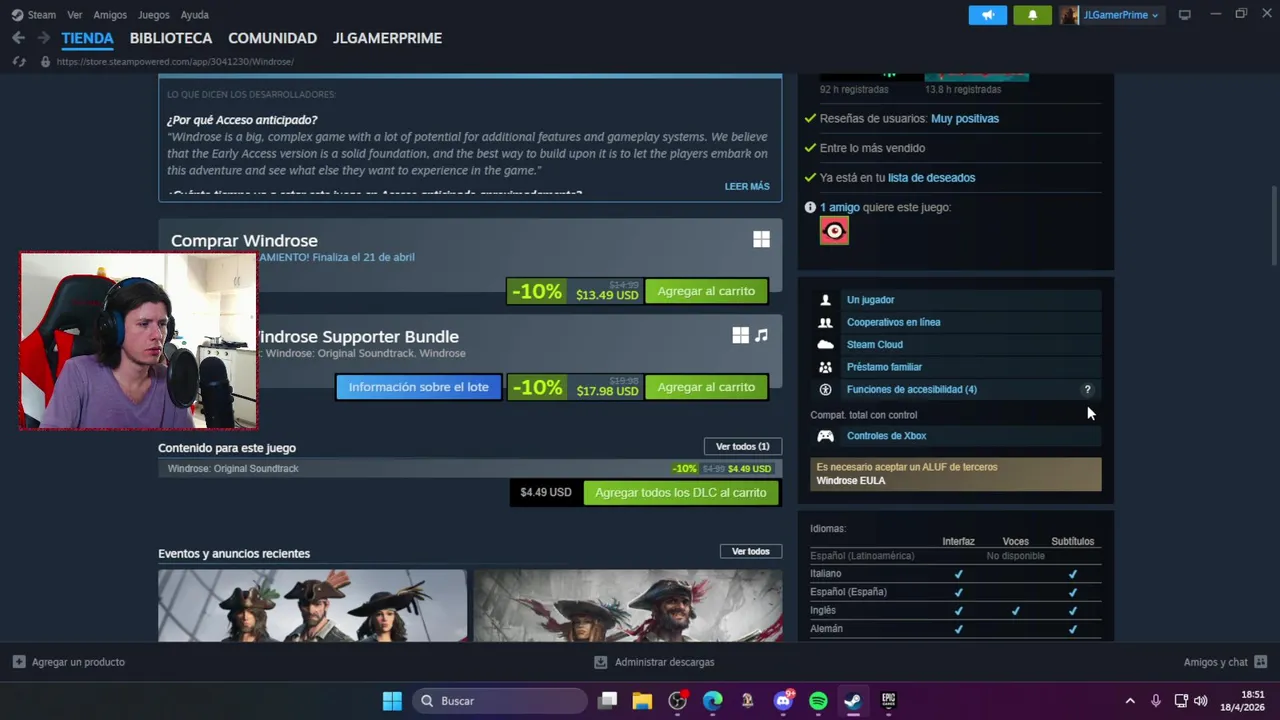This screenshot has width=1280, height=720.
Task: Open Epic Games Launcher from taskbar
Action: pos(888,701)
